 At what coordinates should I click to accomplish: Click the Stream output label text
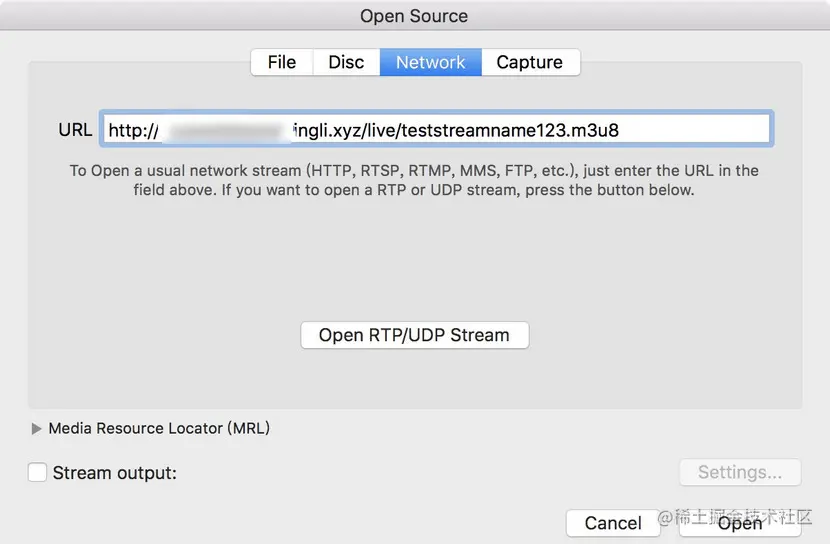(114, 472)
